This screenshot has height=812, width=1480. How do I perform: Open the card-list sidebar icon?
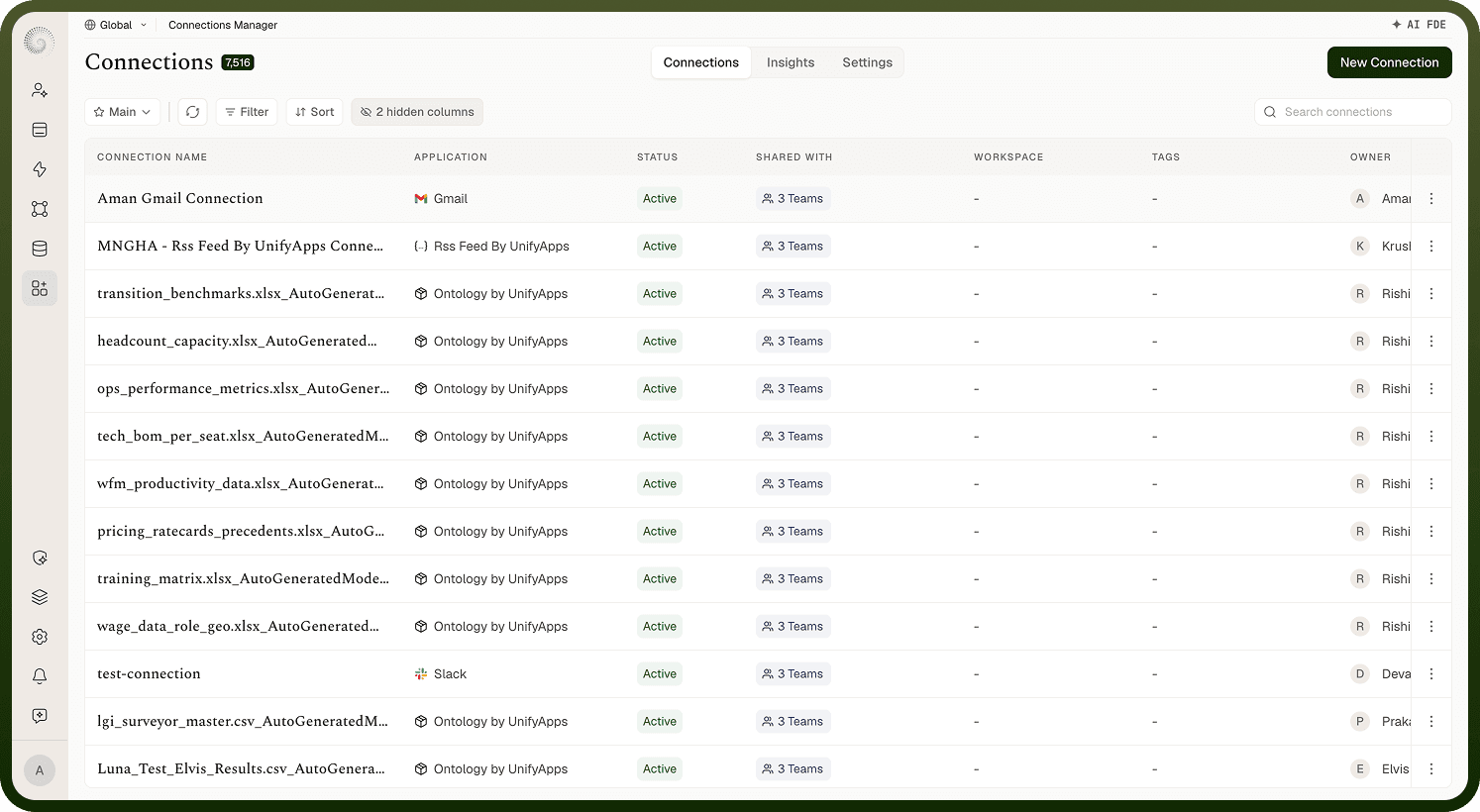tap(40, 130)
